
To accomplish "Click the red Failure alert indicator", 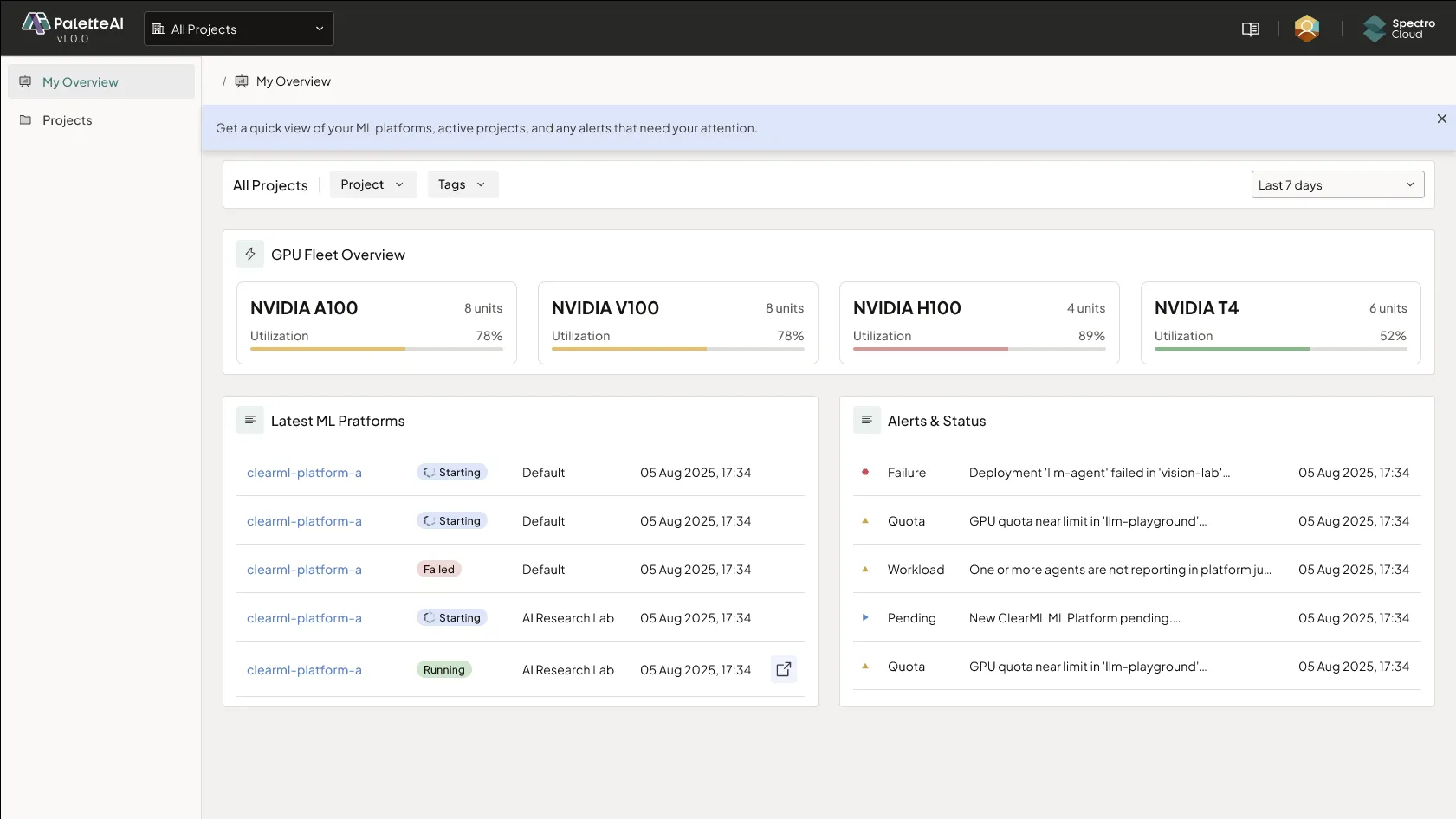I will [864, 472].
